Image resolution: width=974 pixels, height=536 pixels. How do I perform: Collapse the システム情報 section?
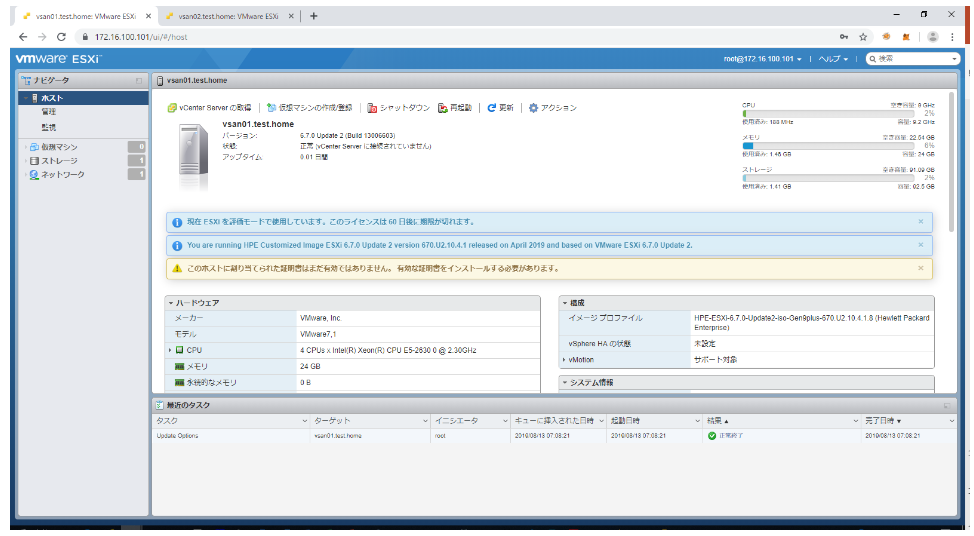(565, 383)
